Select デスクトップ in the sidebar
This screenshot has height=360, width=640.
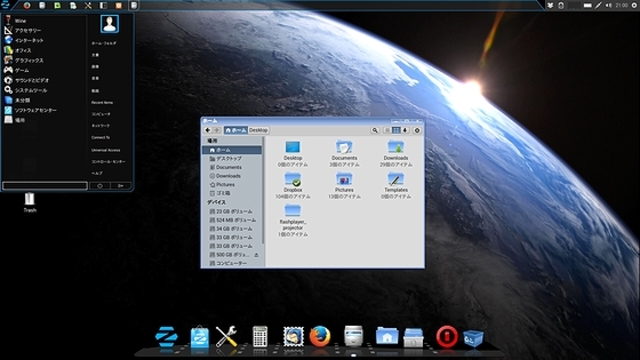coord(232,158)
